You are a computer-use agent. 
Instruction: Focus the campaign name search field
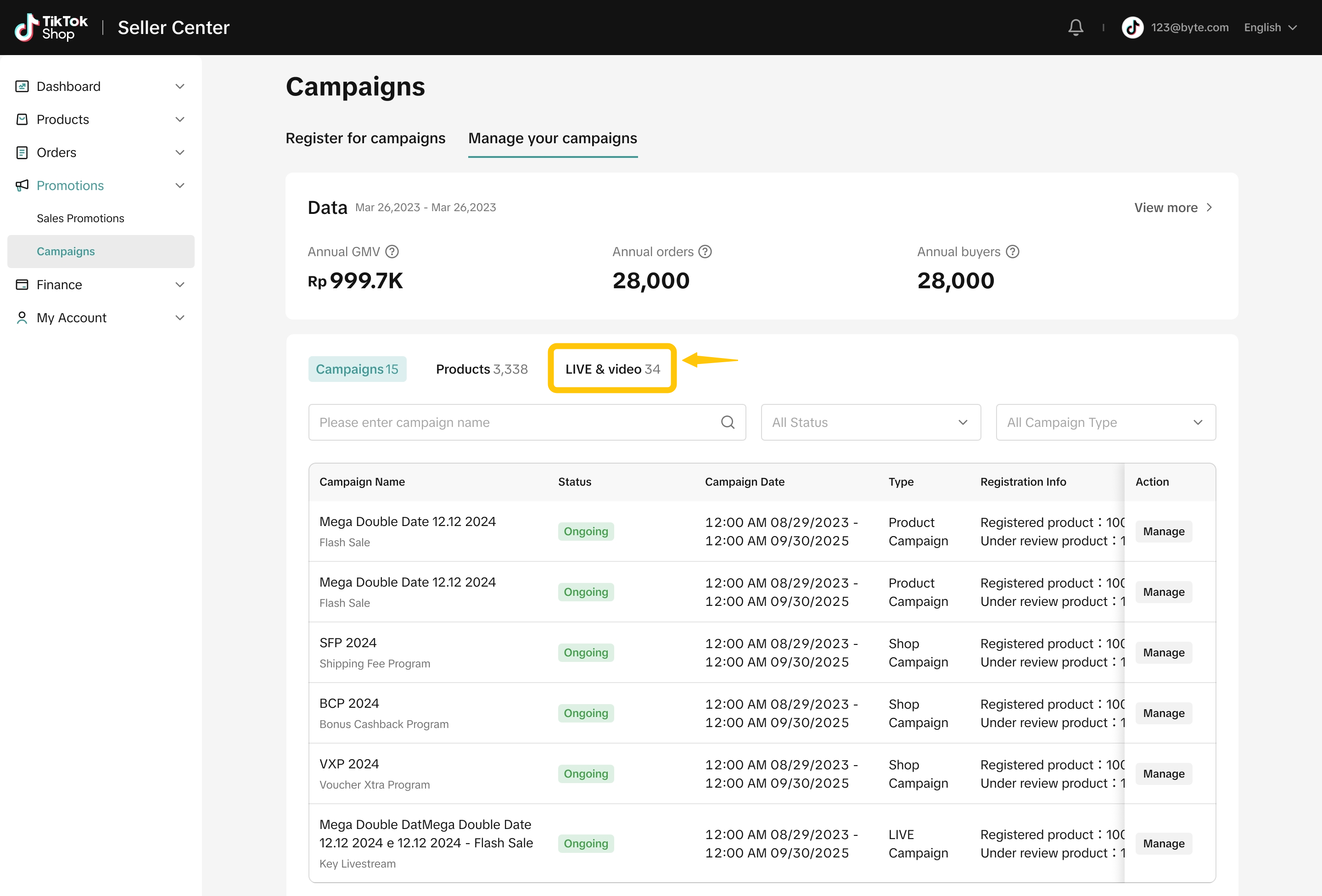pyautogui.click(x=512, y=422)
